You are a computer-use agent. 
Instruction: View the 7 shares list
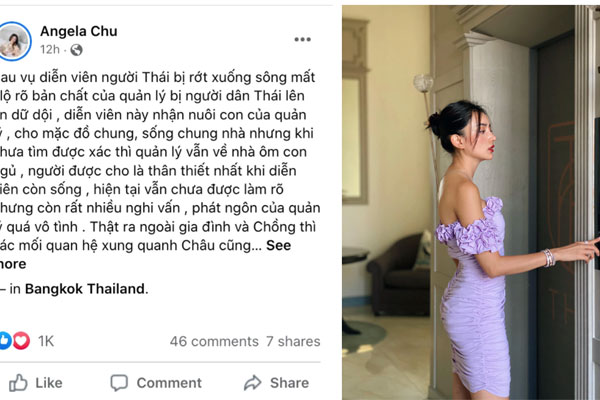click(x=293, y=341)
